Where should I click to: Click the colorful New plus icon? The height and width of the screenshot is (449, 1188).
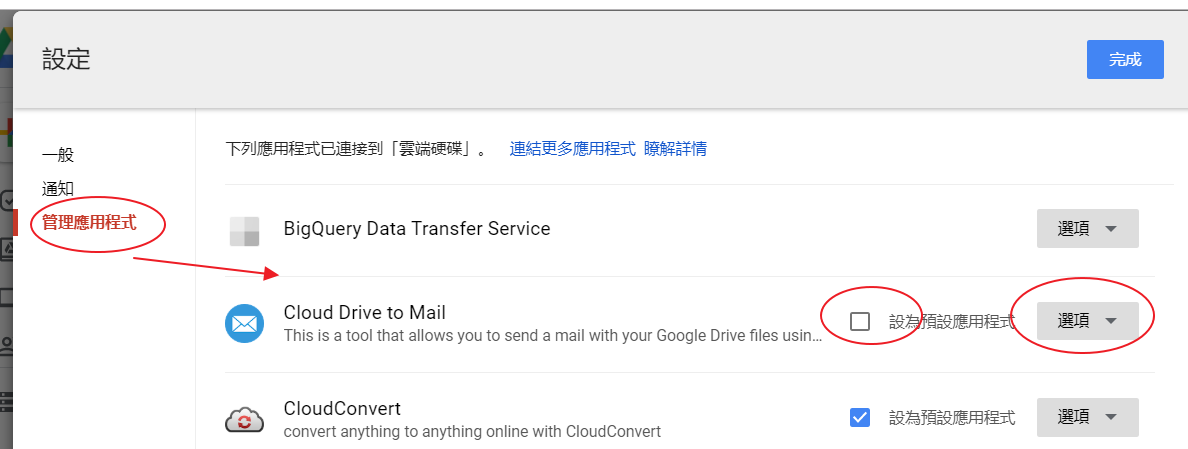pyautogui.click(x=5, y=131)
